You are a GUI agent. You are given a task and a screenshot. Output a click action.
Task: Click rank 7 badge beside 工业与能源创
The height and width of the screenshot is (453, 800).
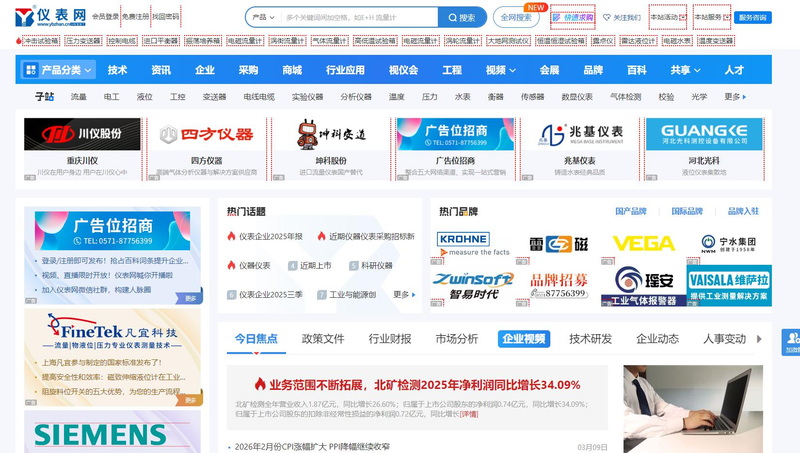click(321, 295)
